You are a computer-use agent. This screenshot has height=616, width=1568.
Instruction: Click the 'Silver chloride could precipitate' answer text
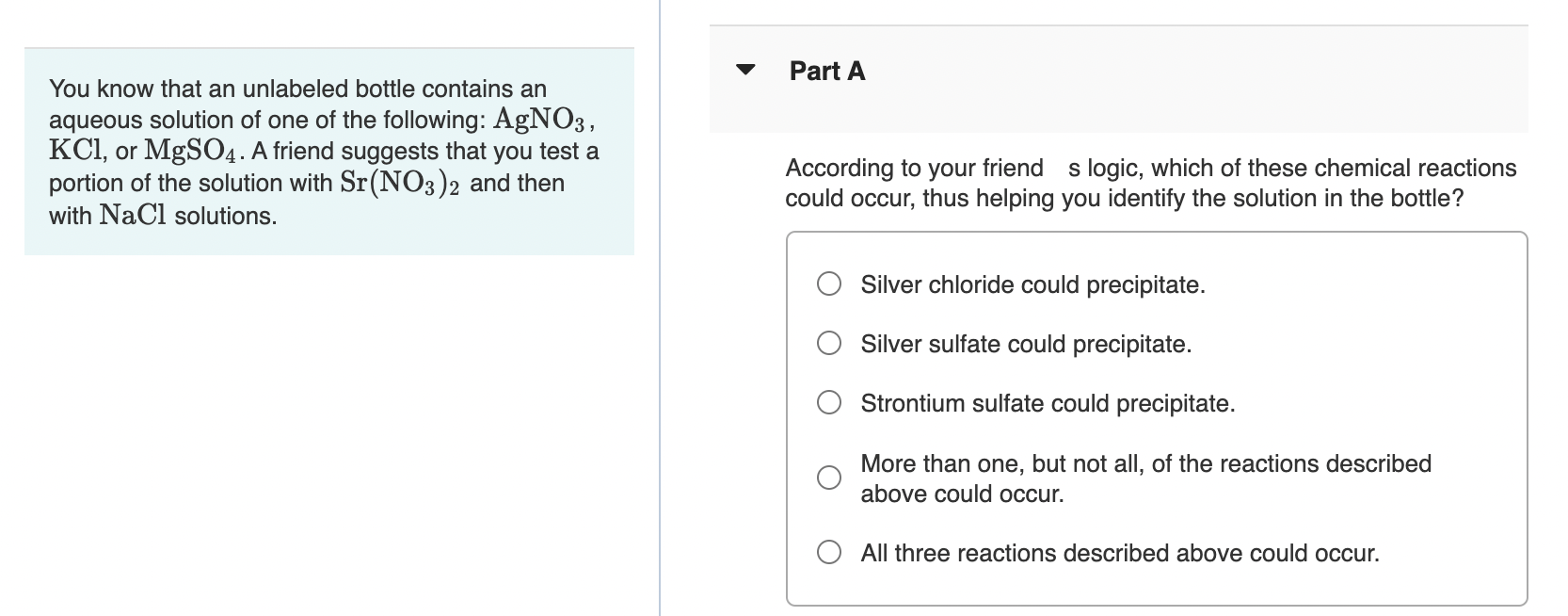1032,284
